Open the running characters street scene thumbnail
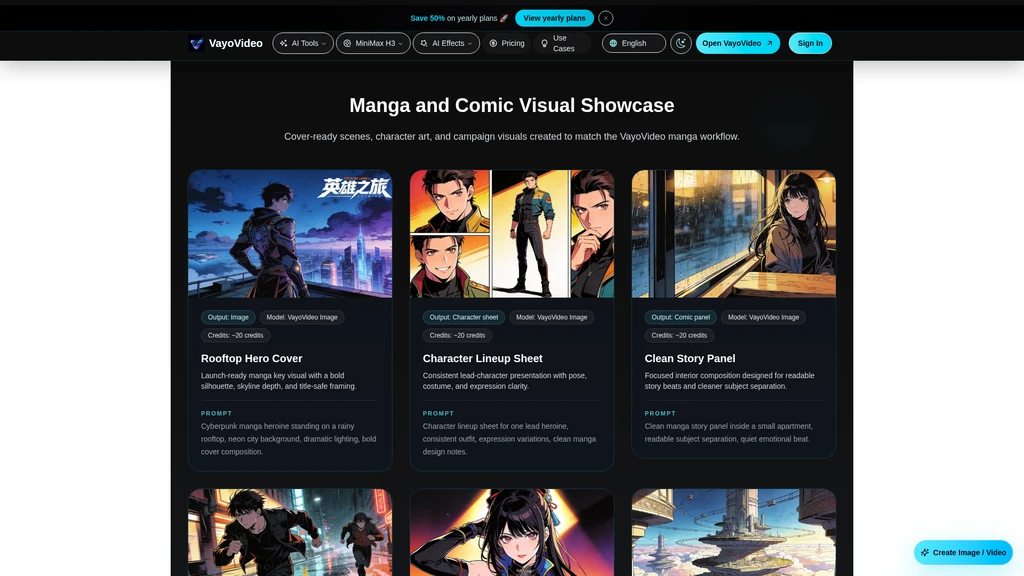 (290, 532)
